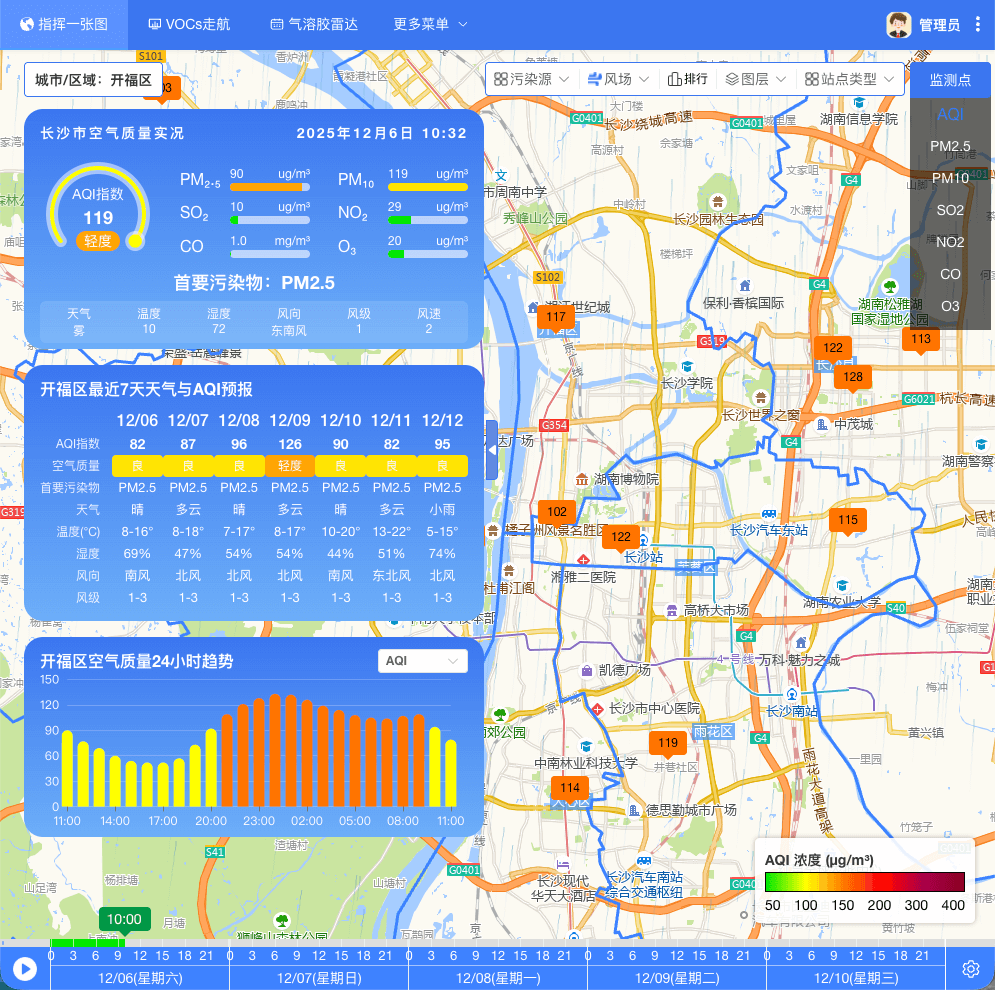Click the 城市/区域 开福区 selector

(x=93, y=80)
